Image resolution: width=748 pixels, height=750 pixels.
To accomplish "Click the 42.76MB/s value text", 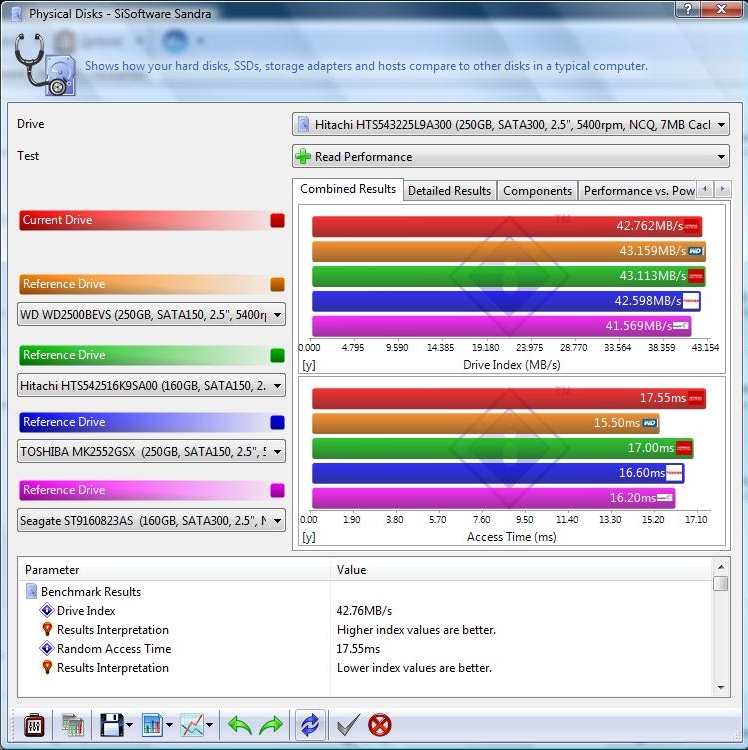I will (364, 611).
